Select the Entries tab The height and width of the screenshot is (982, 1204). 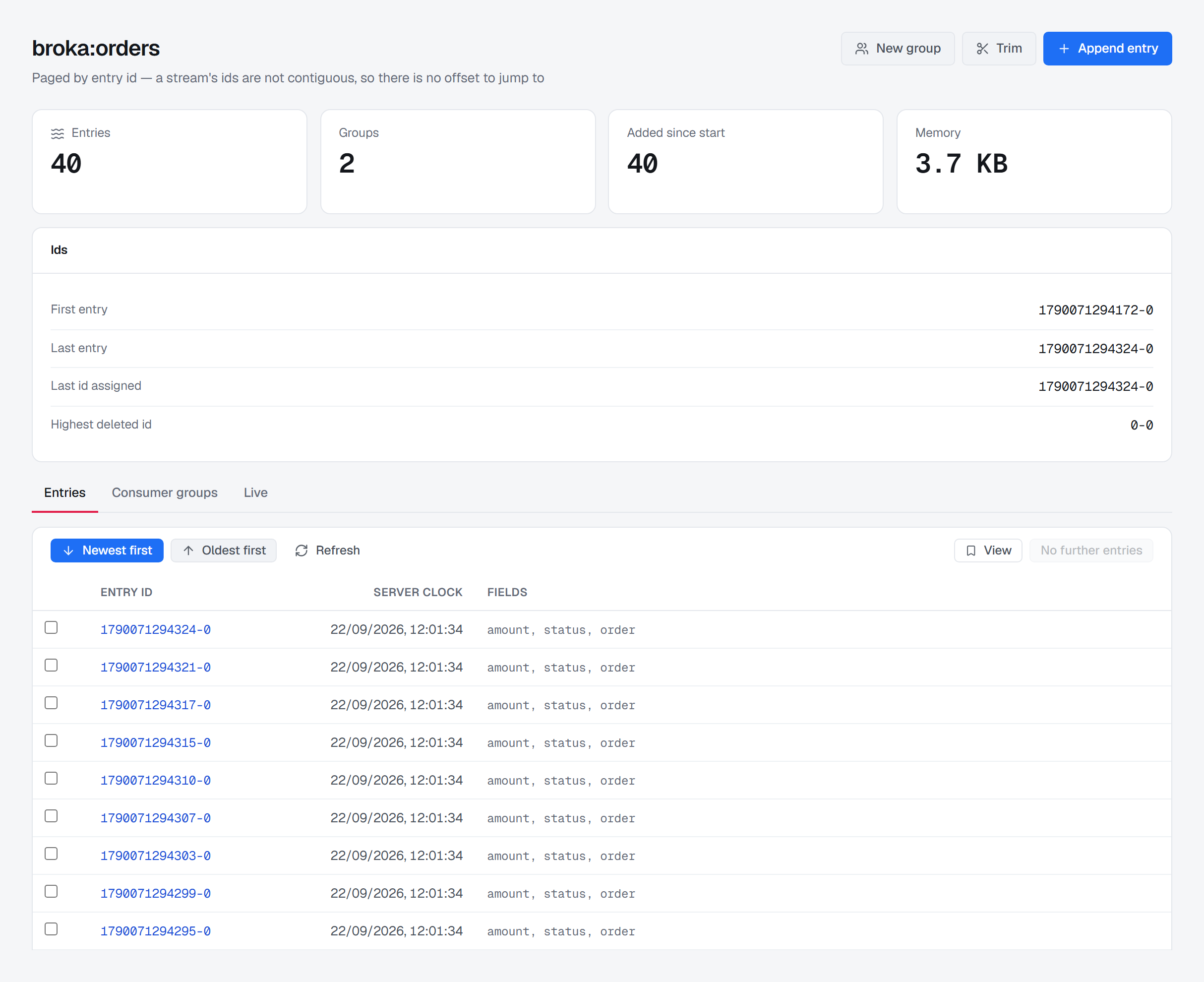pyautogui.click(x=64, y=492)
